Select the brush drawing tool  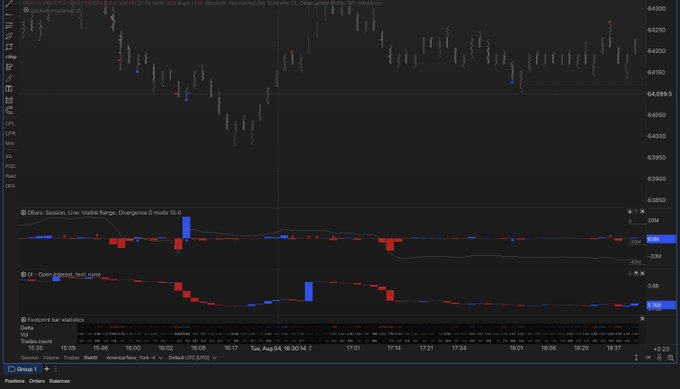tap(9, 78)
